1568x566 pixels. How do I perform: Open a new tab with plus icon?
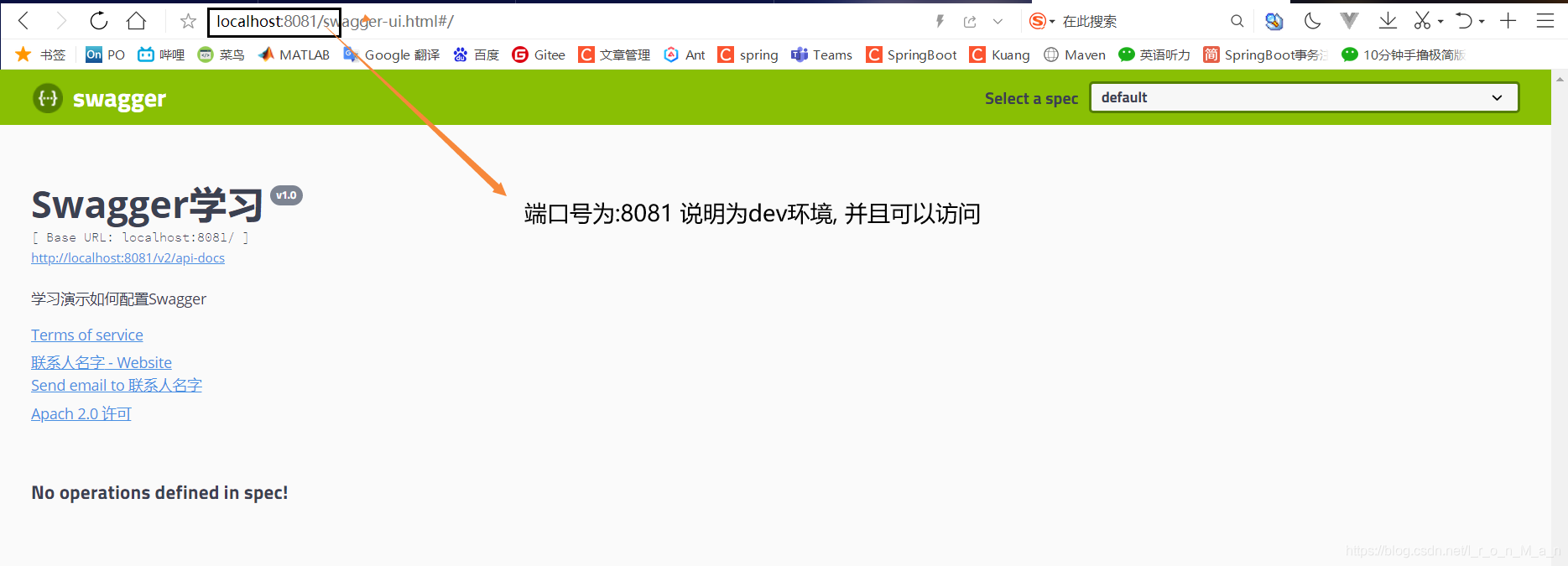1508,21
